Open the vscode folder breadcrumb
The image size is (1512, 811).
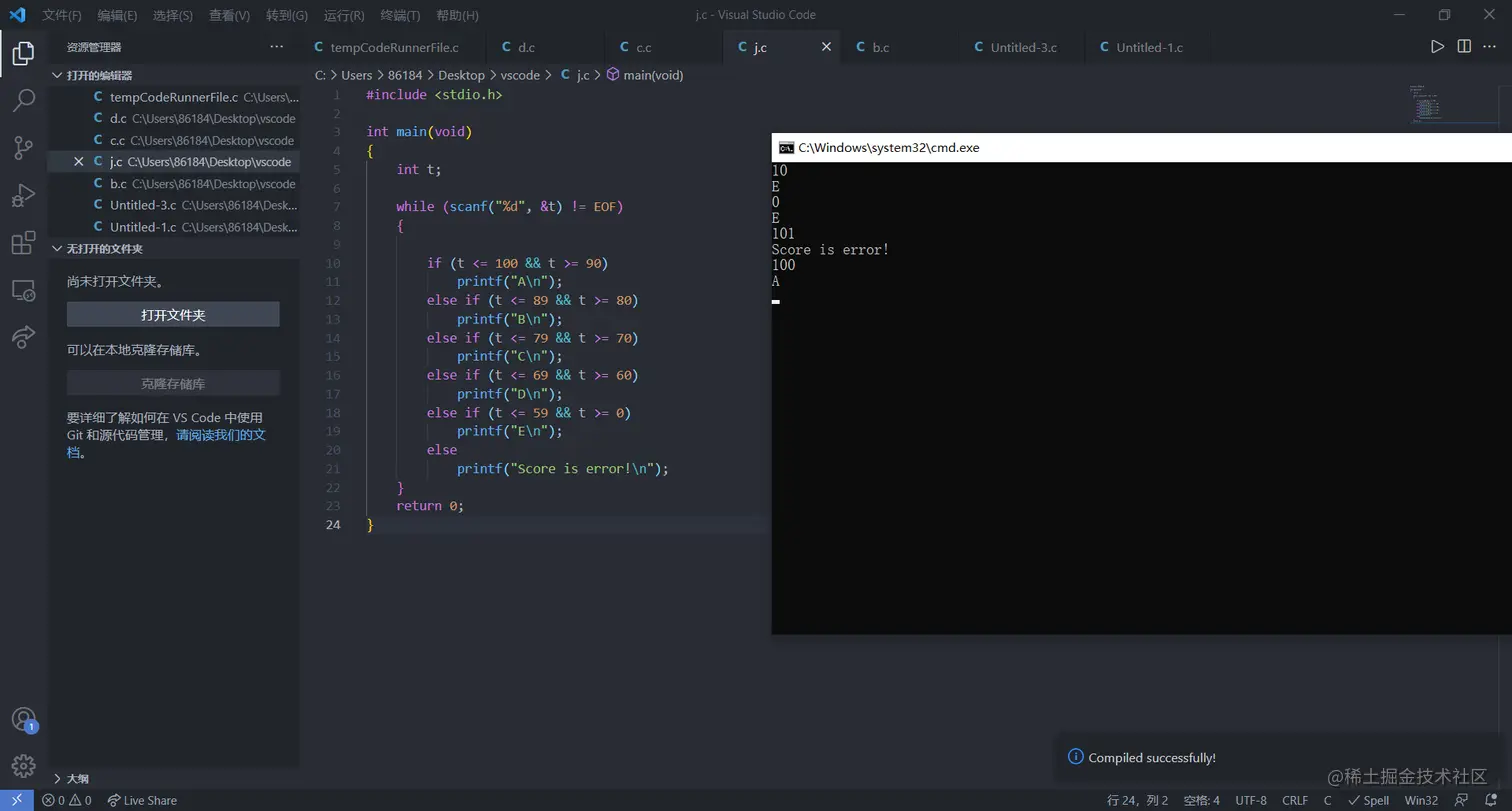[x=520, y=75]
